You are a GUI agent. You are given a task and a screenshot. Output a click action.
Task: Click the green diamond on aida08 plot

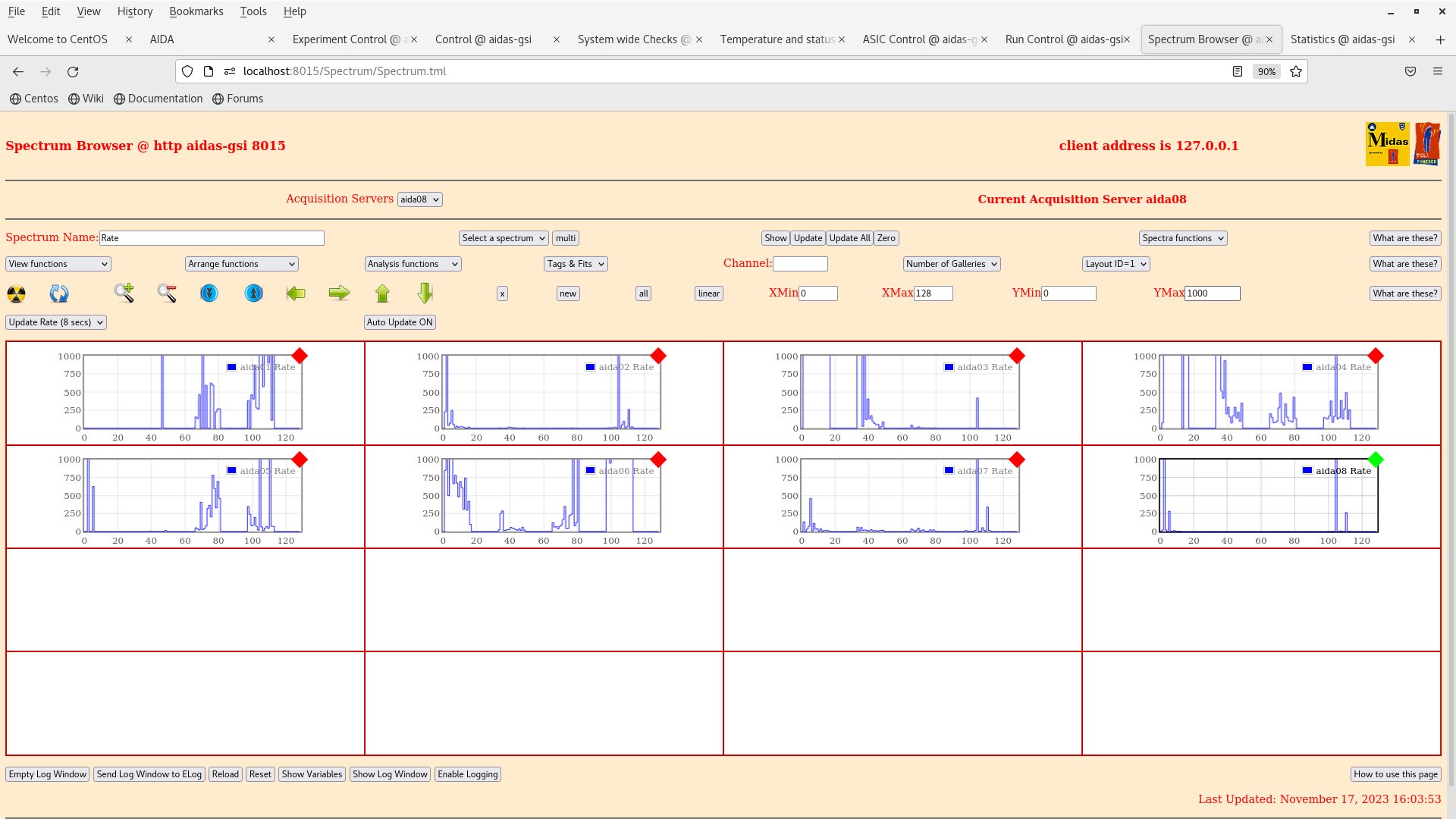[x=1376, y=460]
